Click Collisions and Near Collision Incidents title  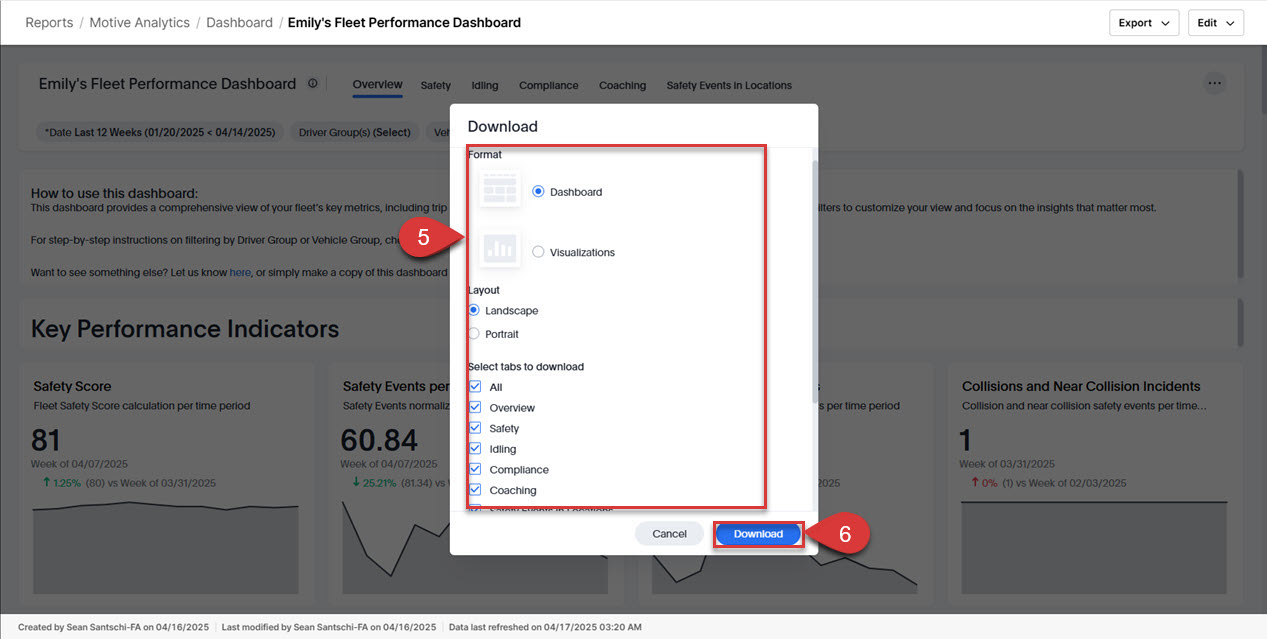point(1081,386)
